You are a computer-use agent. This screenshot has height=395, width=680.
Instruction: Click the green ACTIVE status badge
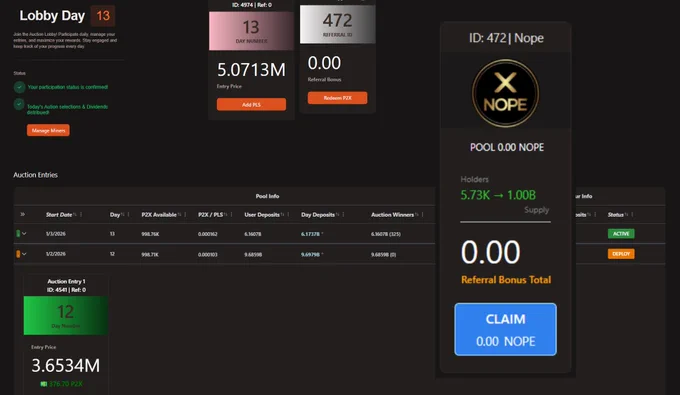tap(621, 234)
